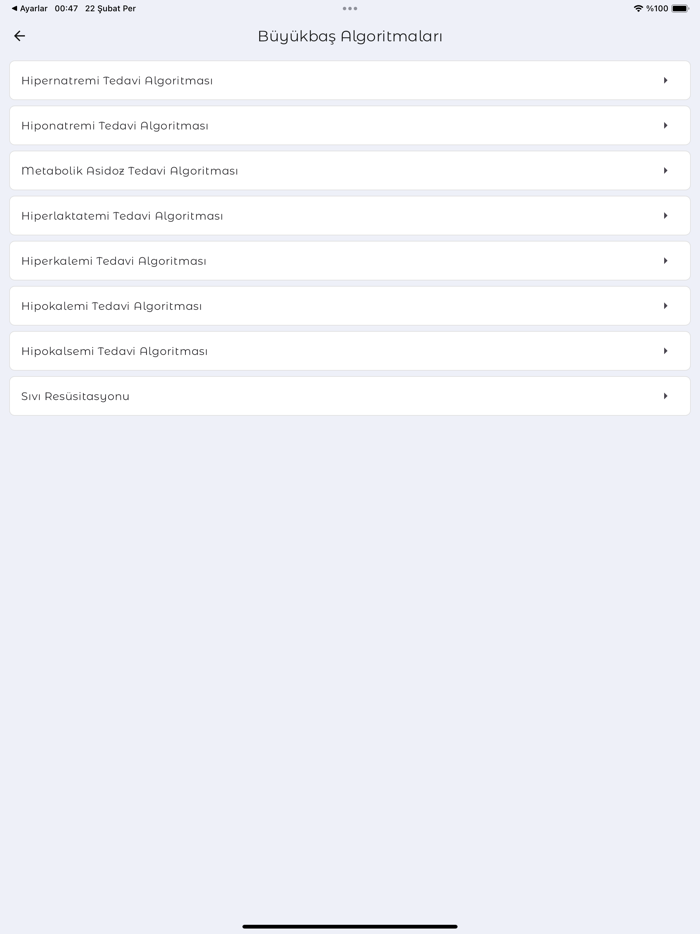700x934 pixels.
Task: Tap the battery icon in the status bar
Action: click(684, 8)
